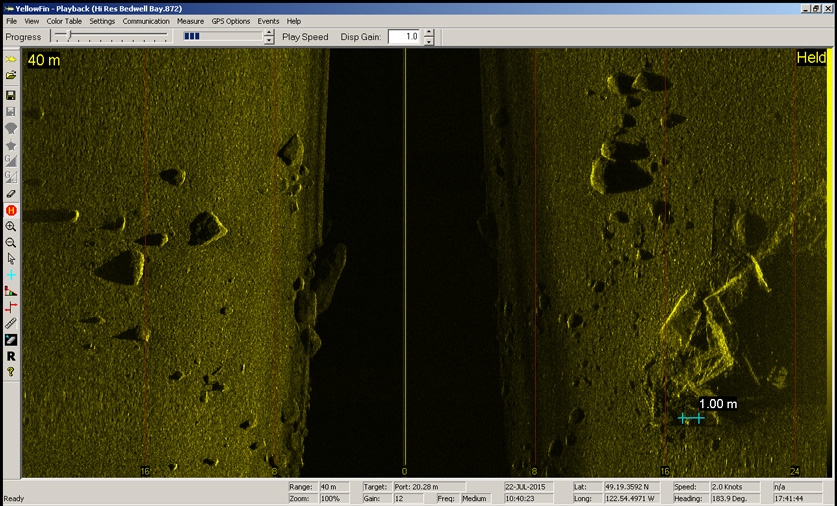Select the cyan crosshair marker tool

click(x=11, y=275)
